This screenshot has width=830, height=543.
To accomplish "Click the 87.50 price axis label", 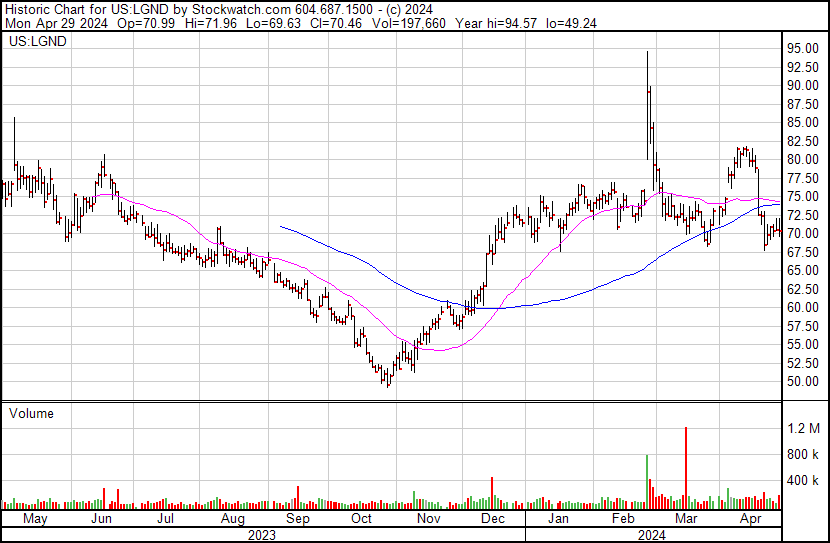I will pyautogui.click(x=803, y=104).
